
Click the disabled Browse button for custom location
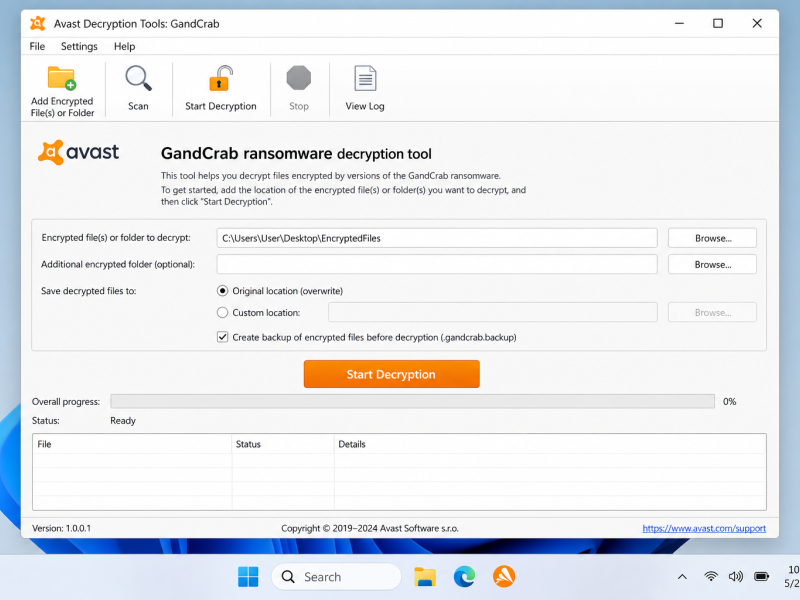click(x=712, y=312)
